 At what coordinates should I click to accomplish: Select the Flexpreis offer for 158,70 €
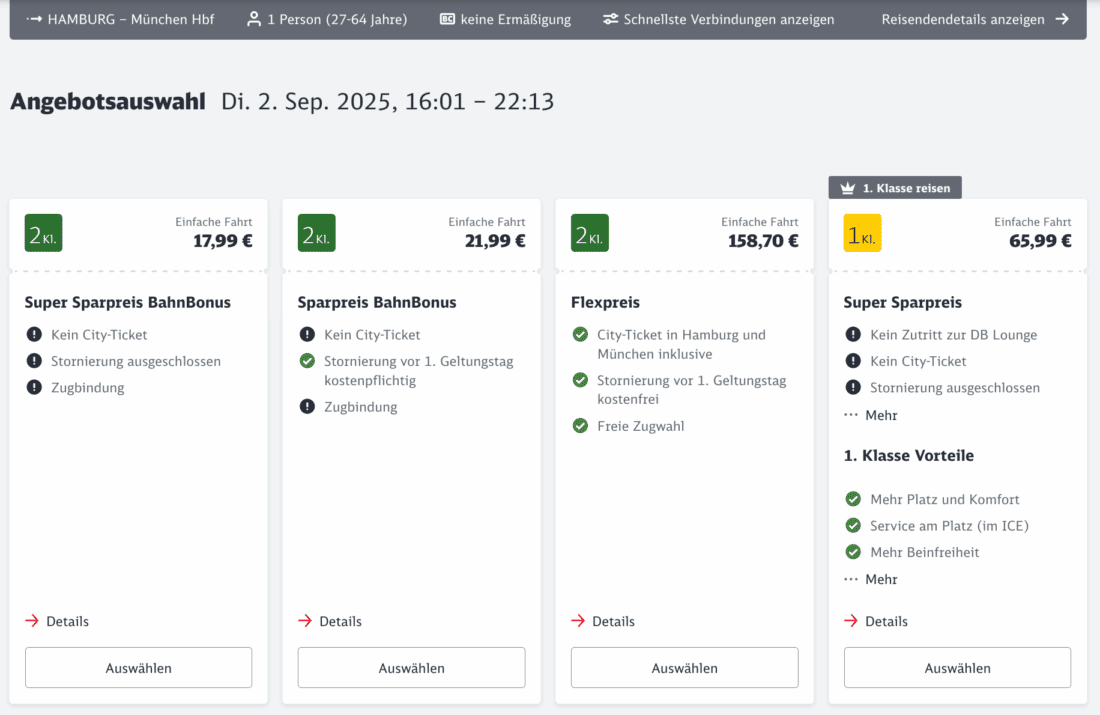pyautogui.click(x=684, y=668)
